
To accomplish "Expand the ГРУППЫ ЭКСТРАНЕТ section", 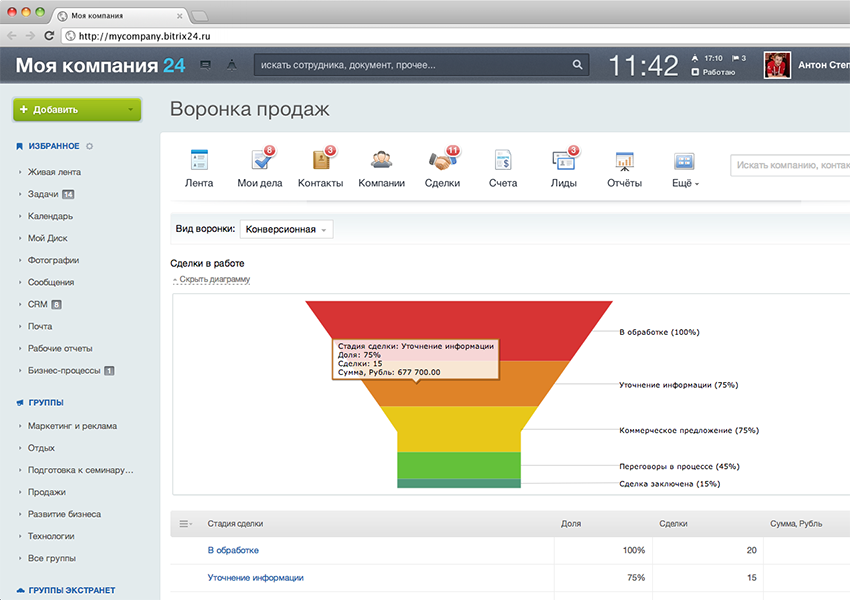I will click(72, 590).
